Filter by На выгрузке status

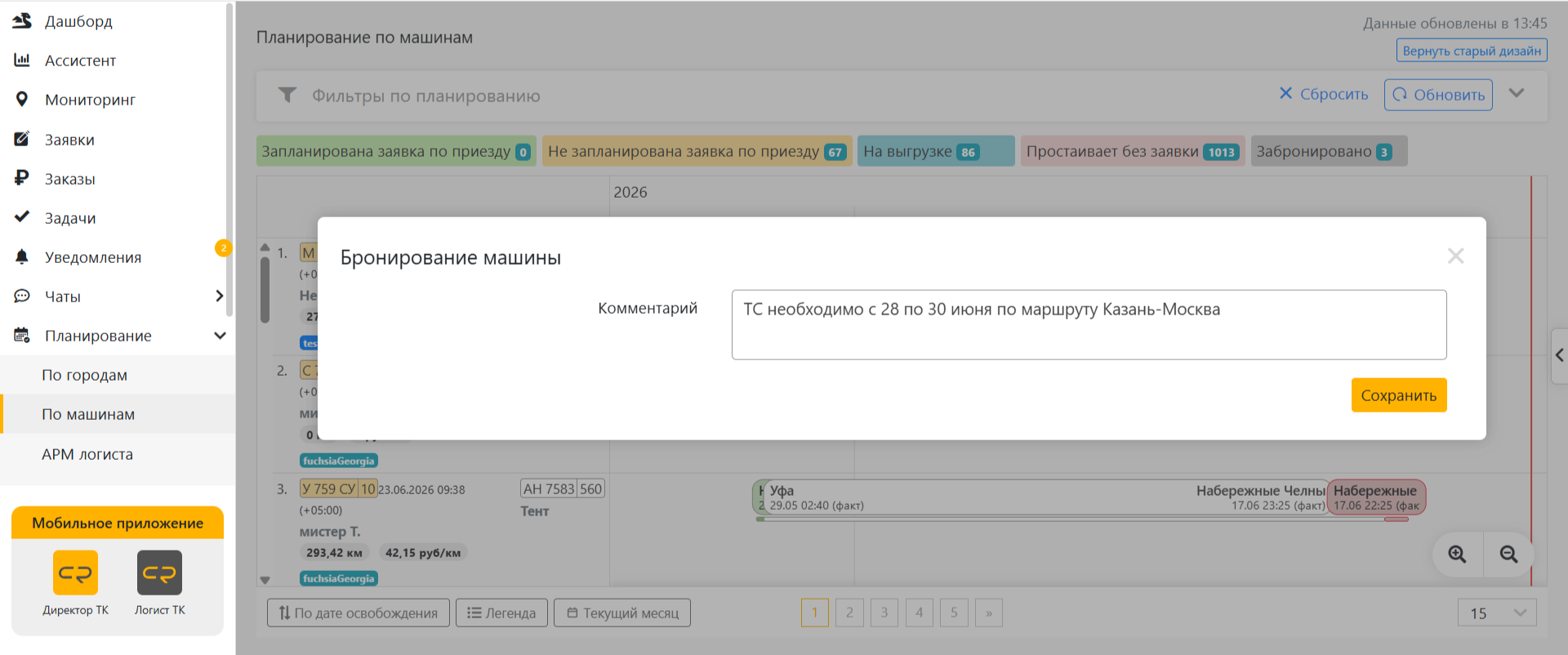(936, 151)
